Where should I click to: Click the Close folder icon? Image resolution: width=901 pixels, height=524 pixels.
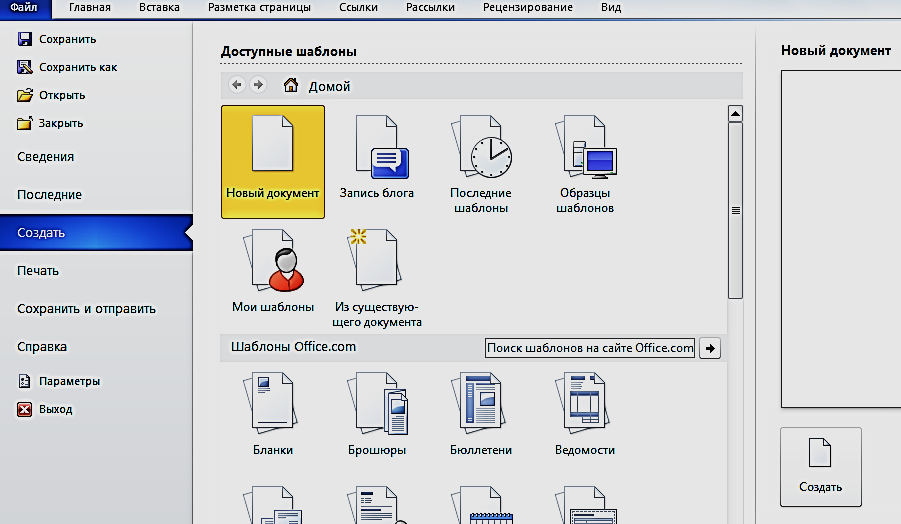click(25, 123)
